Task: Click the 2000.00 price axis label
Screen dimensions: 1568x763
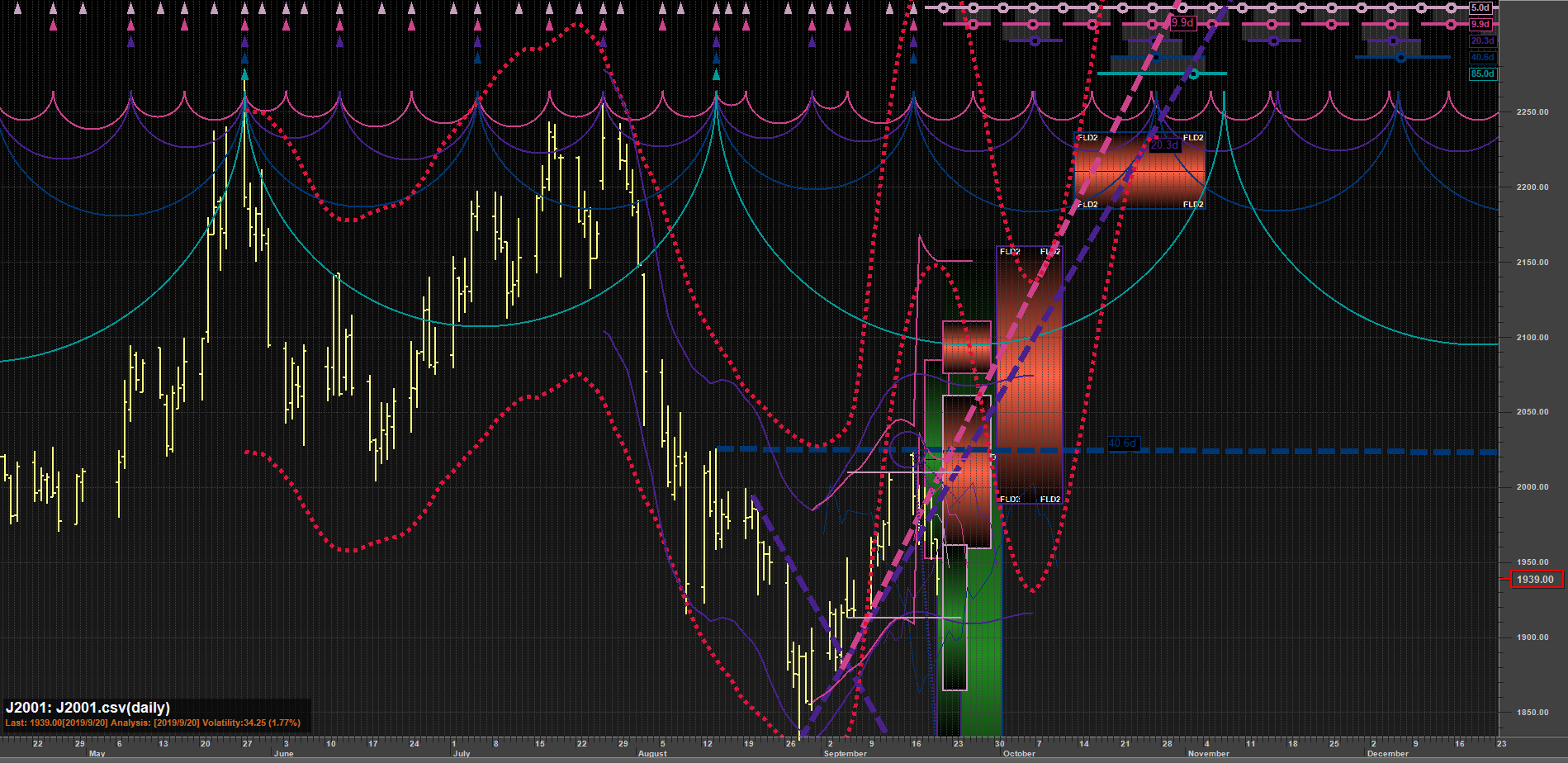Action: click(x=1532, y=487)
